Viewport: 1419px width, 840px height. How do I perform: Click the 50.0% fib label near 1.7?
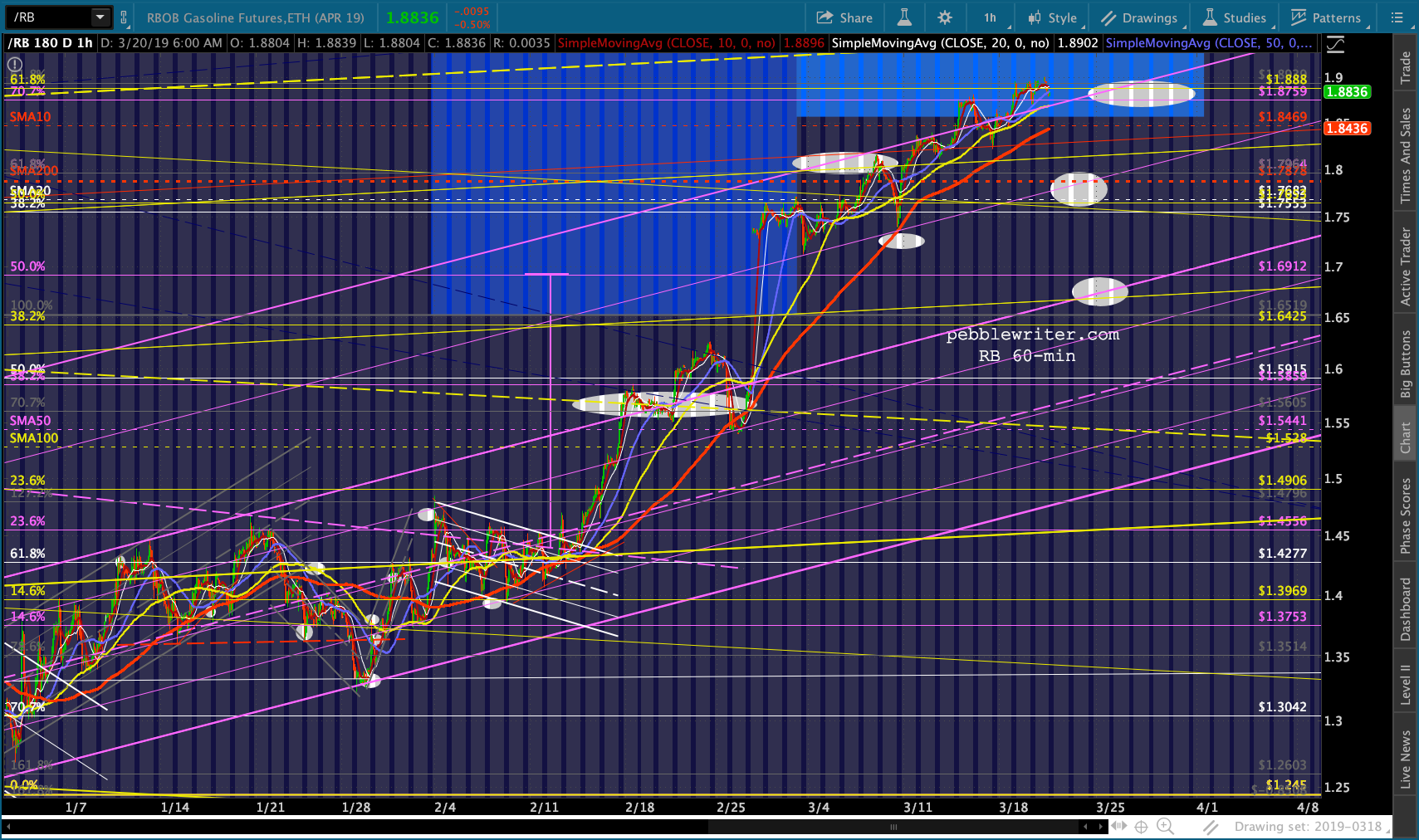(27, 266)
